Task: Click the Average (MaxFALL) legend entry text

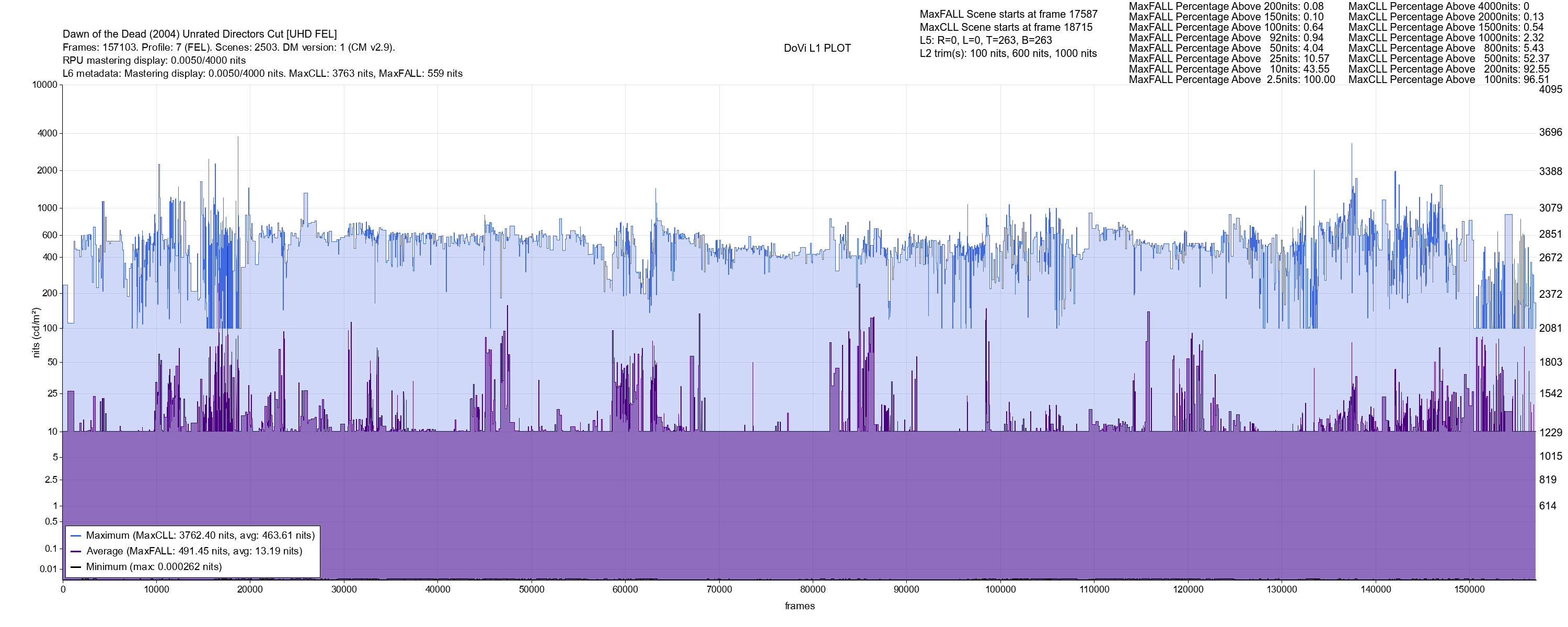Action: click(194, 552)
